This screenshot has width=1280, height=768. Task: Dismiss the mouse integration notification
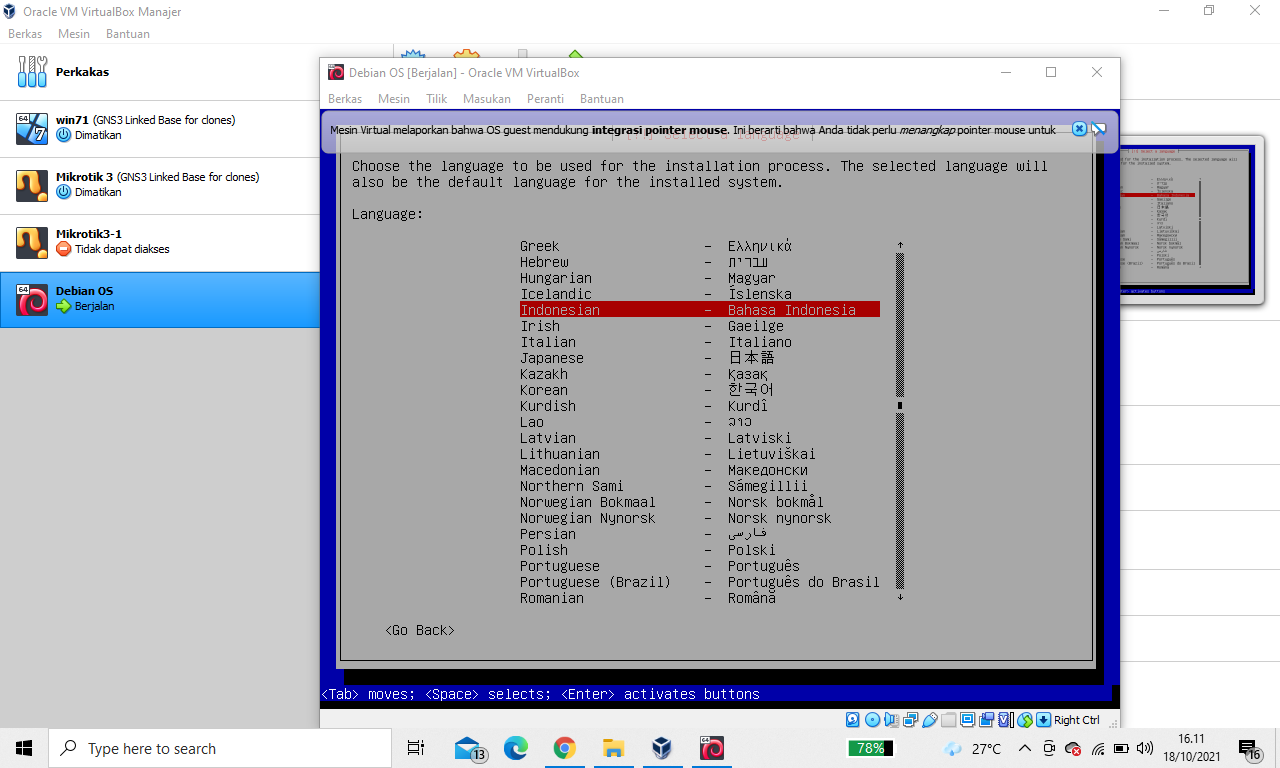point(1079,129)
